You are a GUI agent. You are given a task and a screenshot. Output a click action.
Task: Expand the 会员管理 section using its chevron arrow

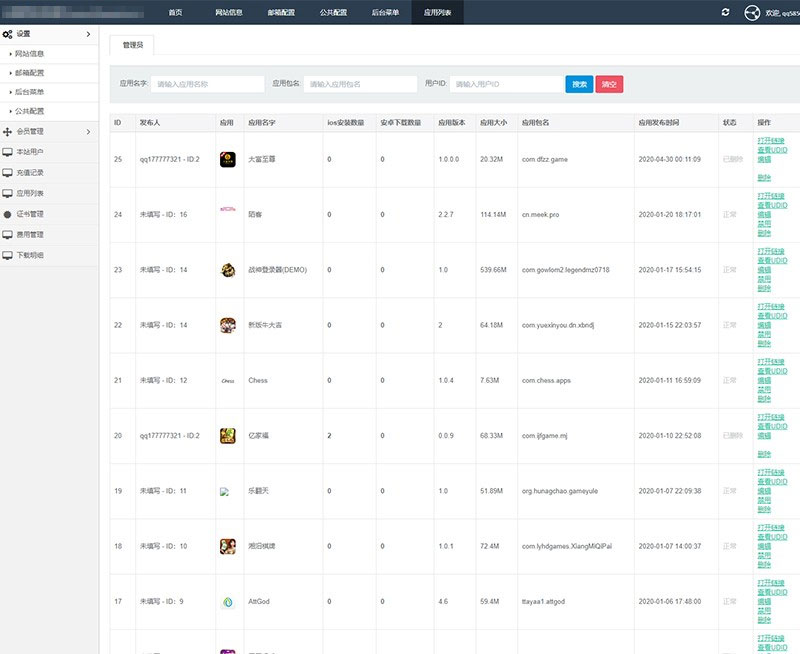pyautogui.click(x=88, y=131)
